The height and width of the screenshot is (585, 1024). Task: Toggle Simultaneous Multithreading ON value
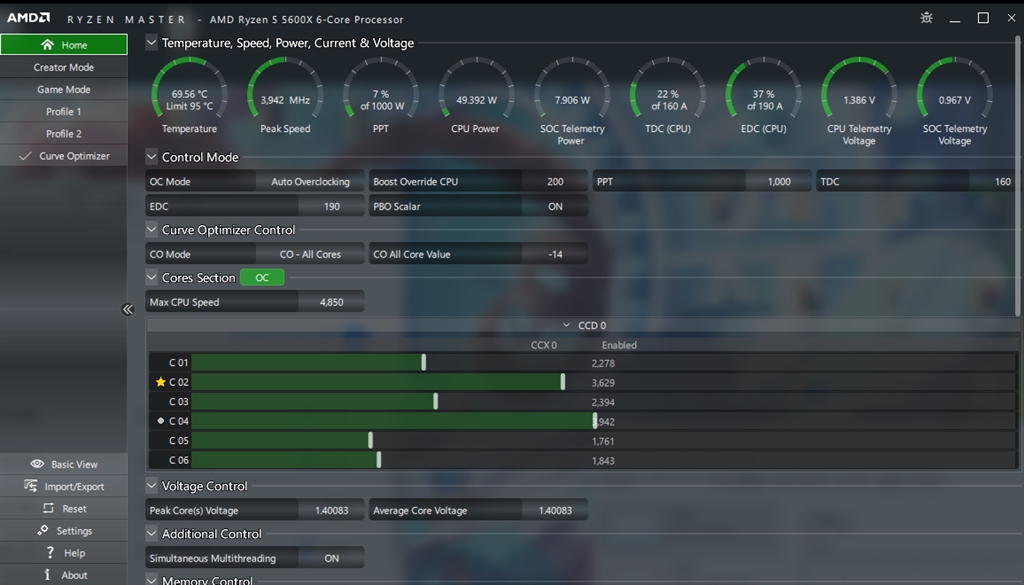tap(332, 558)
